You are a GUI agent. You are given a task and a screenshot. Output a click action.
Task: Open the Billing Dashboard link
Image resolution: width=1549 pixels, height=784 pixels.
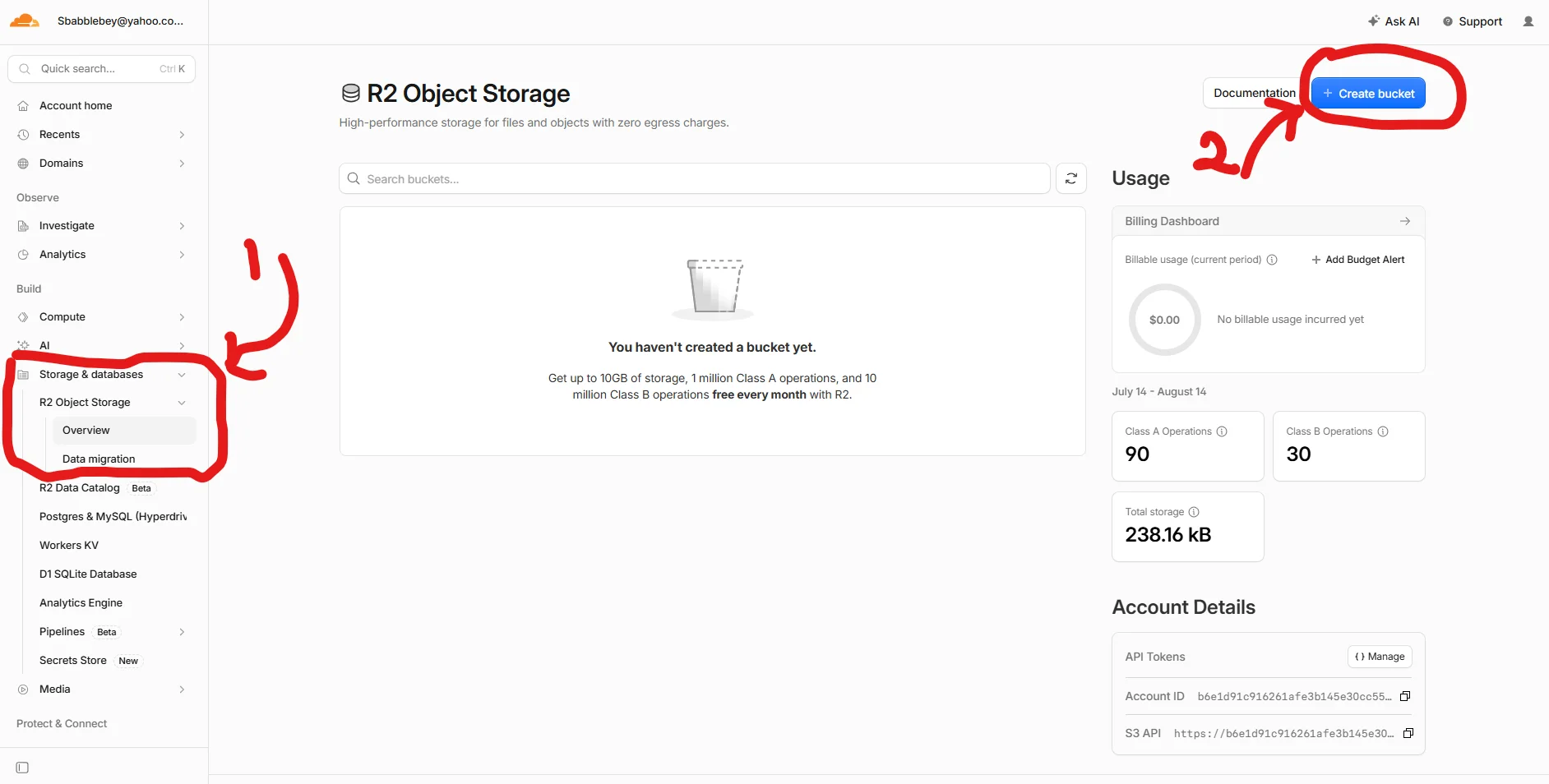(x=1268, y=221)
